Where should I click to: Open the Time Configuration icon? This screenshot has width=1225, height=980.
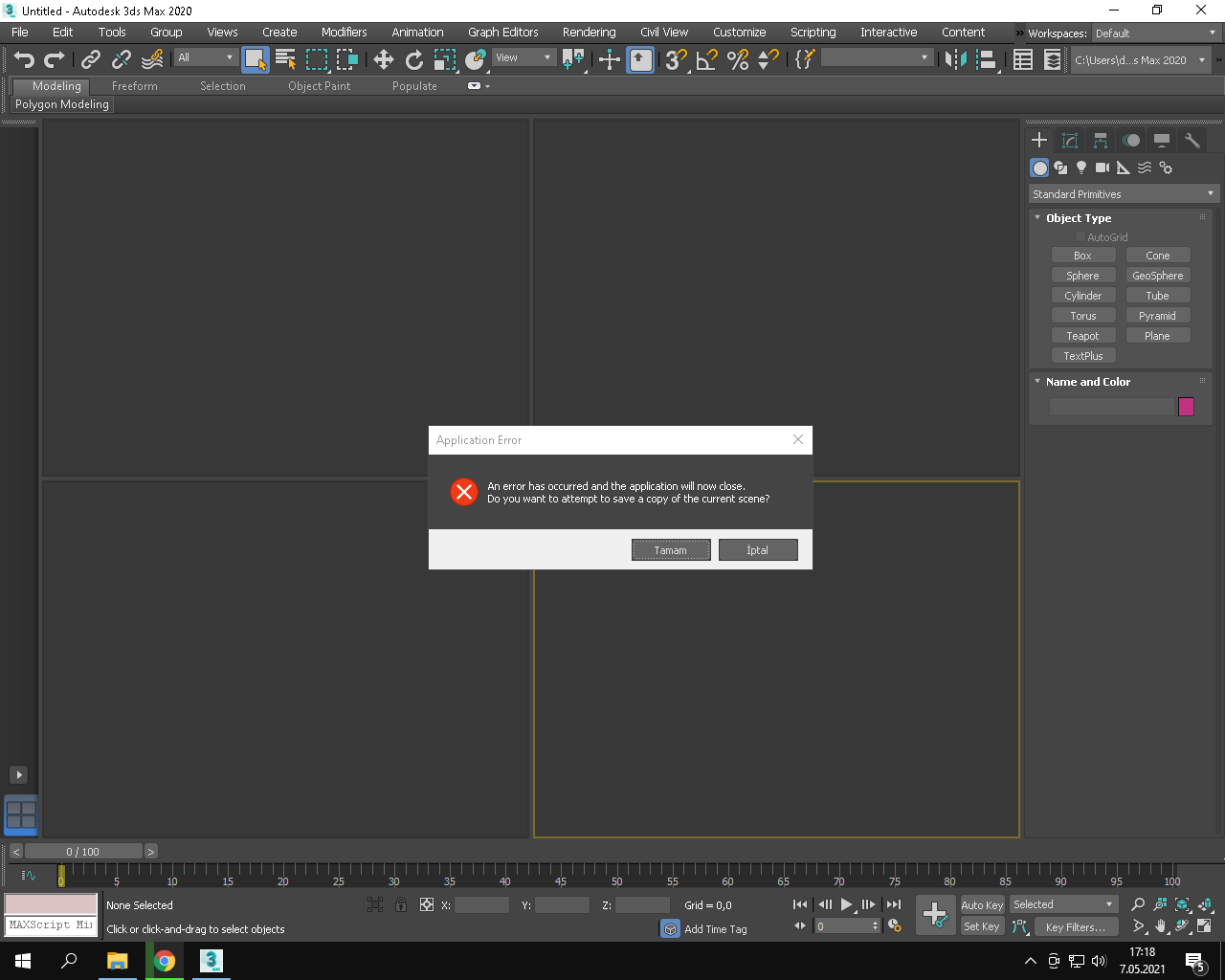[x=895, y=925]
